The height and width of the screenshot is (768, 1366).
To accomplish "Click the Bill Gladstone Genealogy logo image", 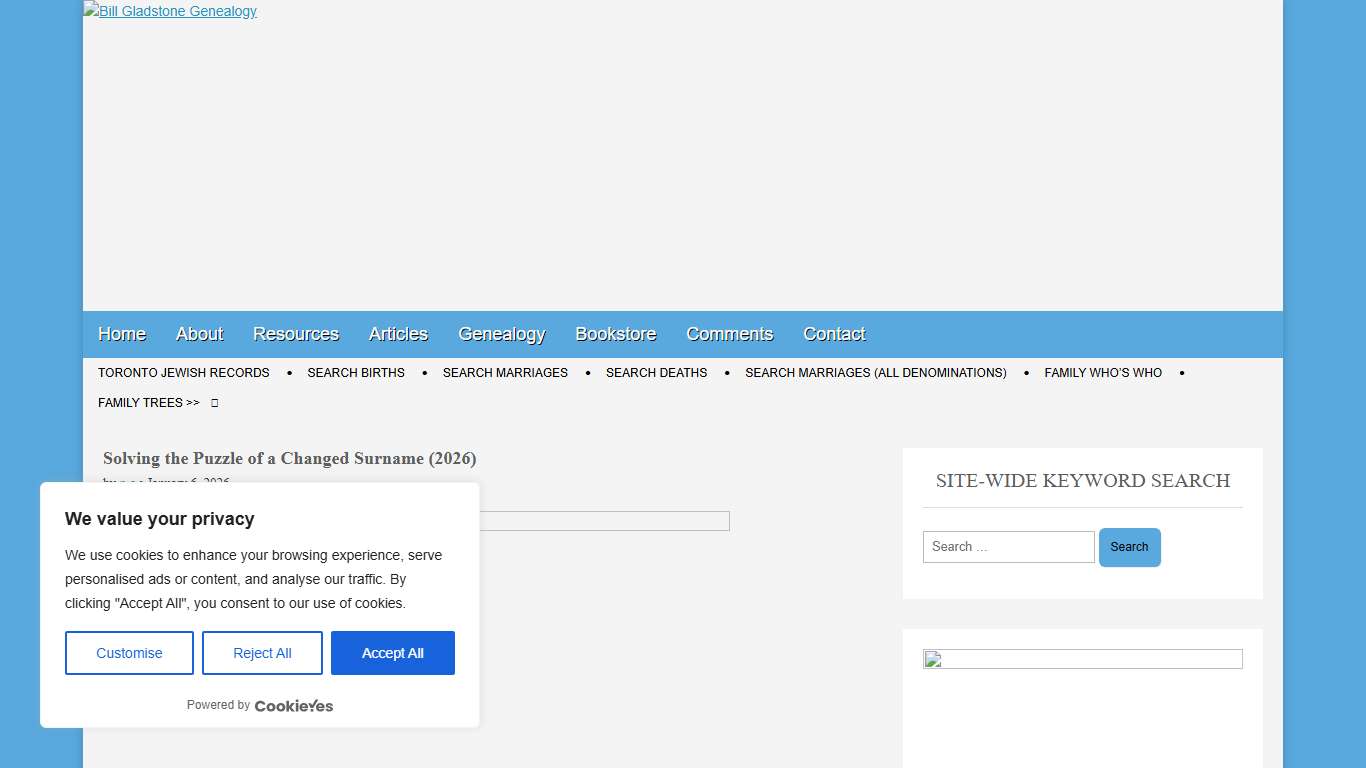I will pyautogui.click(x=170, y=11).
